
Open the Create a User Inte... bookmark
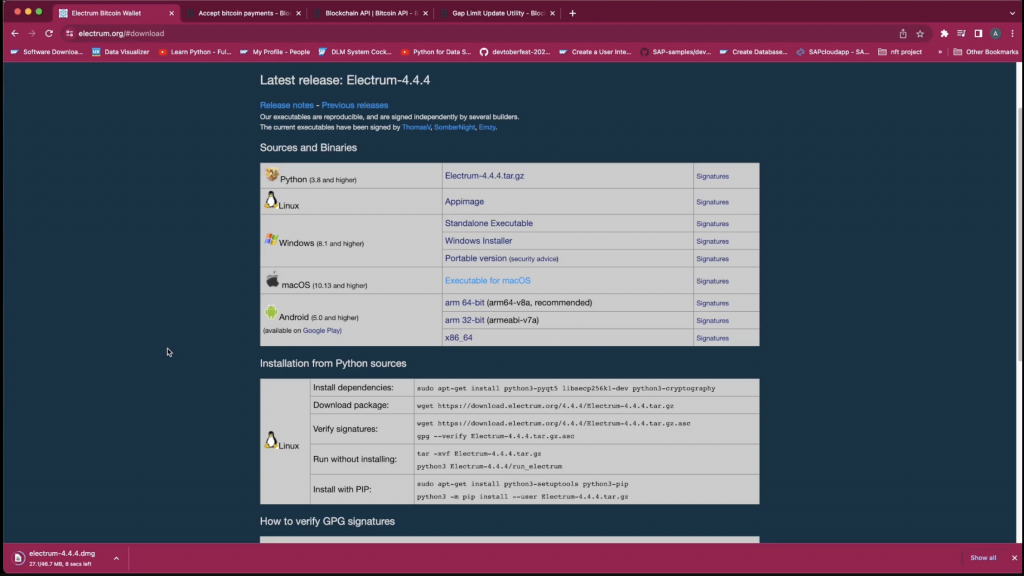(595, 52)
